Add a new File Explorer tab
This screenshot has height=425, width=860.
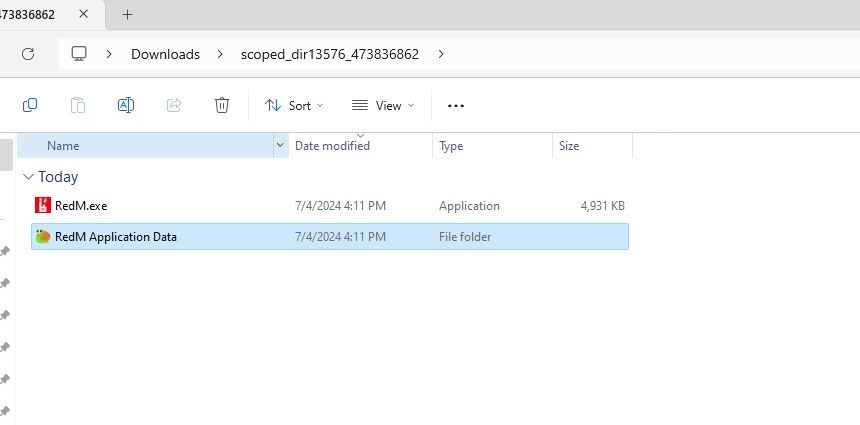pyautogui.click(x=127, y=14)
